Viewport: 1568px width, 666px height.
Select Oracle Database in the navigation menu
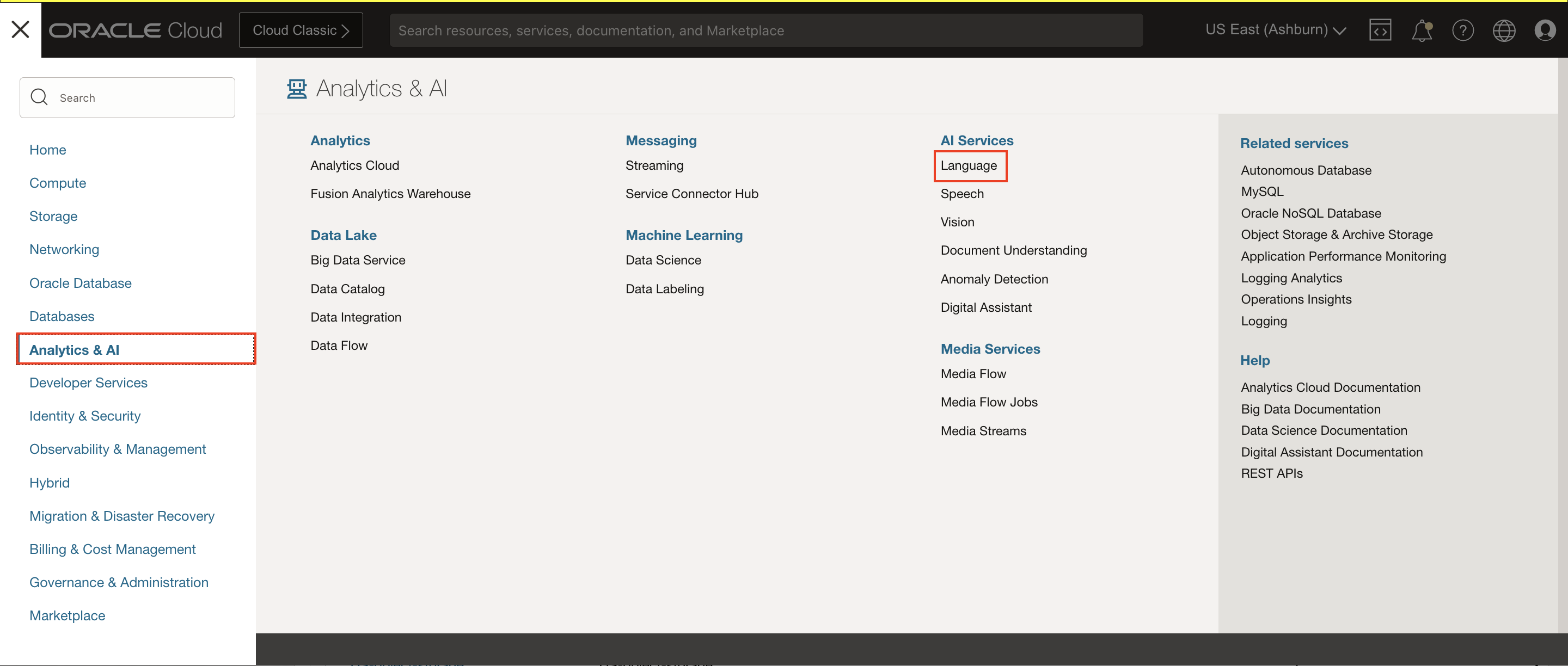click(81, 283)
